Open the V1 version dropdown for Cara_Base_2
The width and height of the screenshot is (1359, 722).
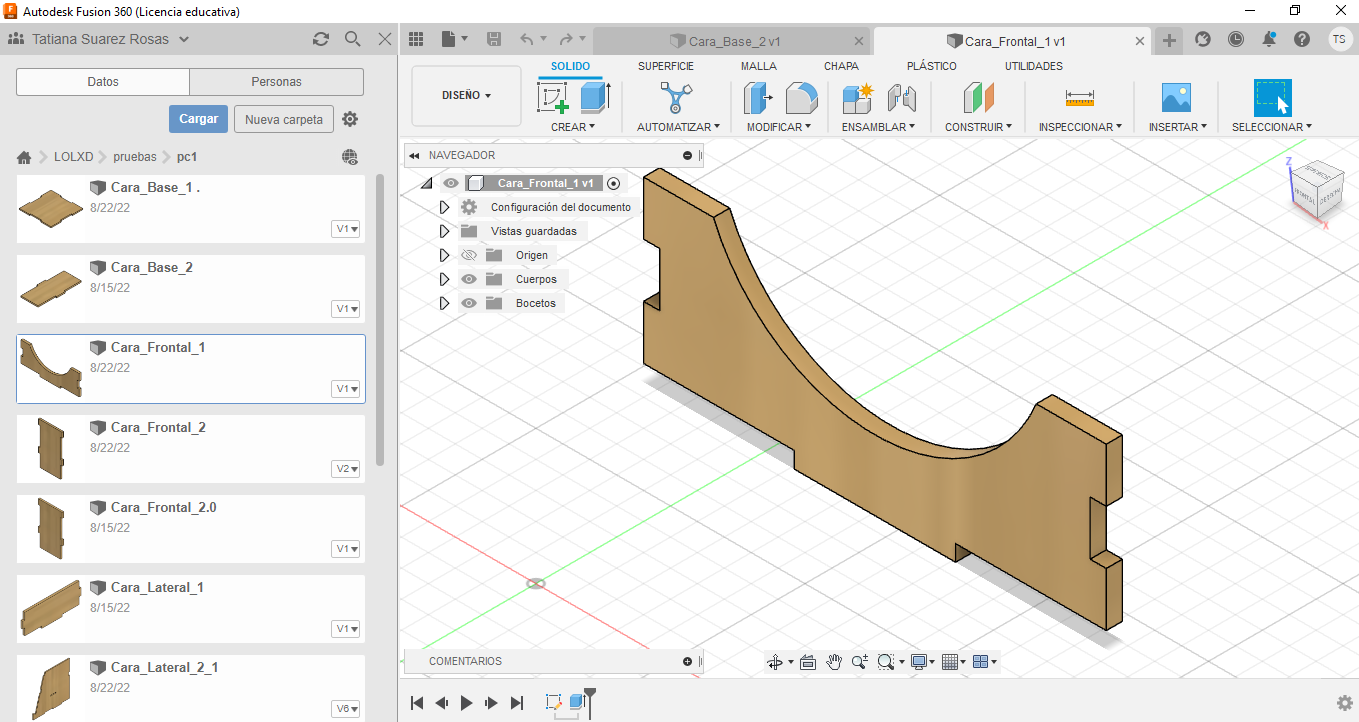click(347, 309)
